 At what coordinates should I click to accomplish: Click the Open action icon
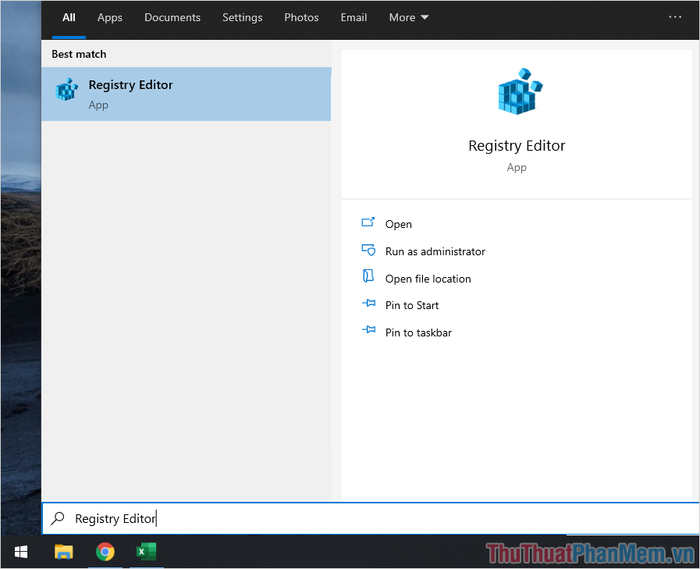(368, 222)
